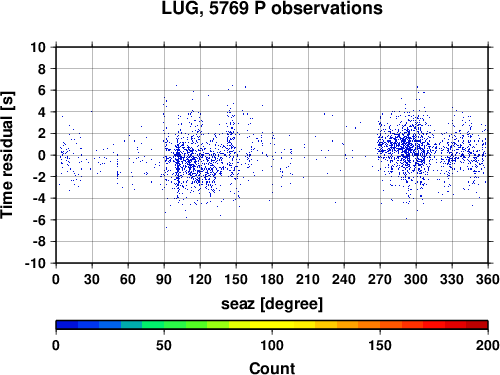The image size is (500, 375).
Task: Click the x-axis tick label 270
Action: [380, 279]
